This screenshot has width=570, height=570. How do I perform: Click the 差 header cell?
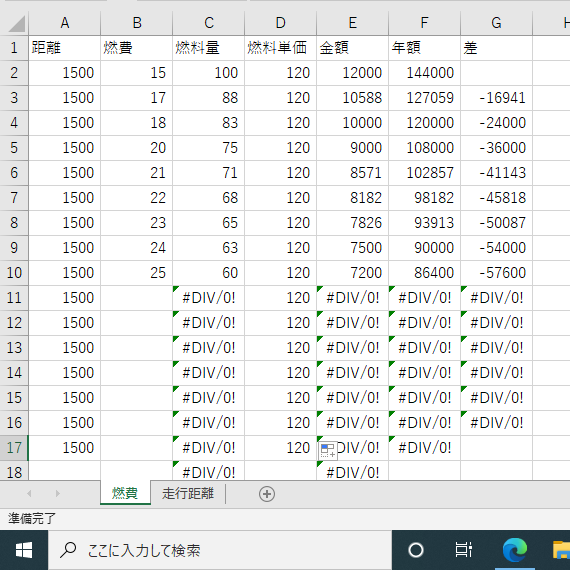(496, 48)
